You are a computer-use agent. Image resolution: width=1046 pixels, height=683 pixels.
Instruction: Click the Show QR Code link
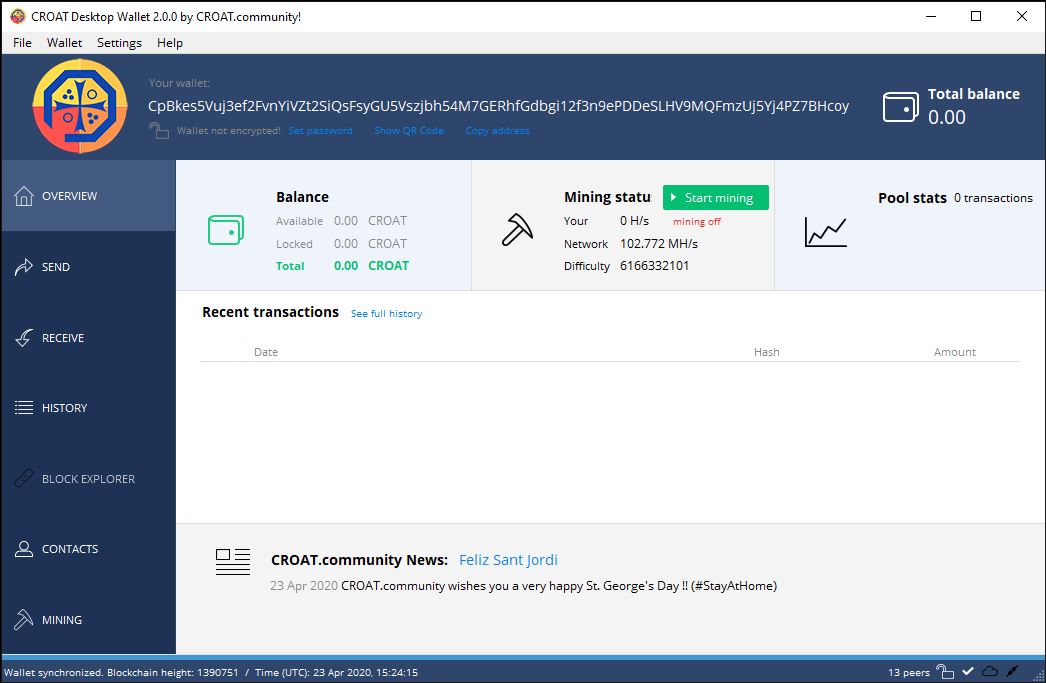pos(409,131)
